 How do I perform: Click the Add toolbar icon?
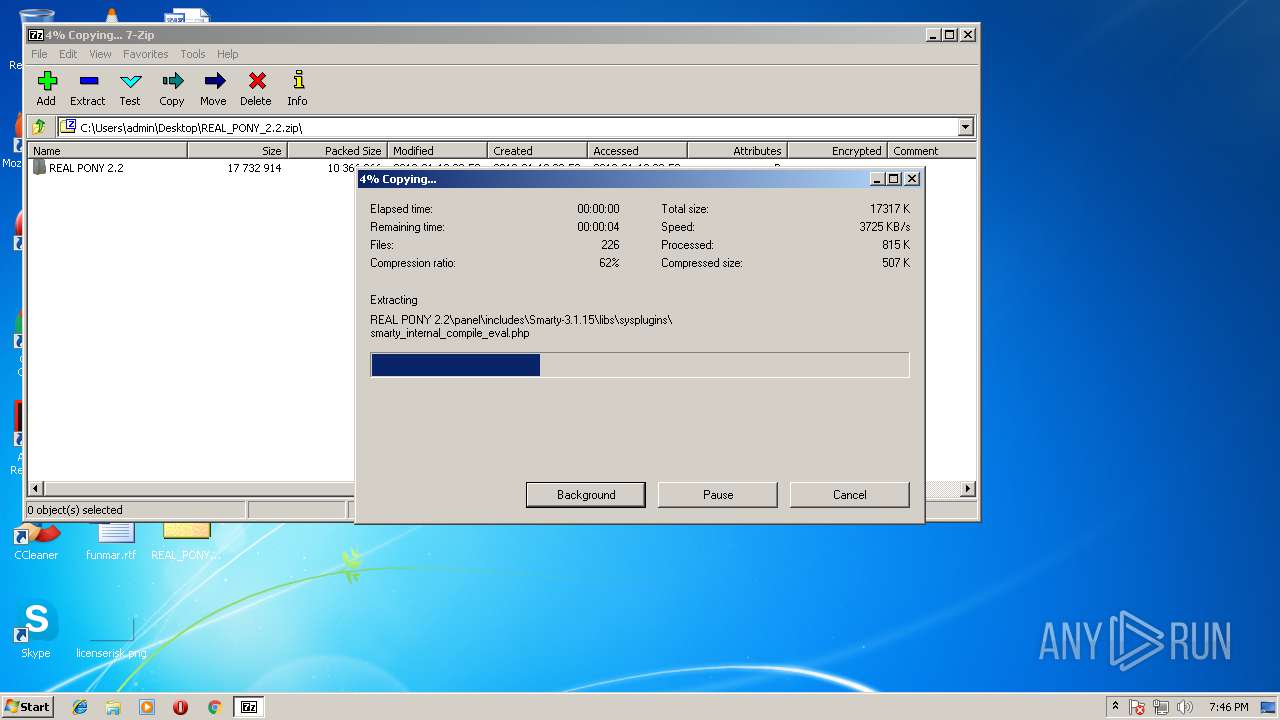(46, 88)
